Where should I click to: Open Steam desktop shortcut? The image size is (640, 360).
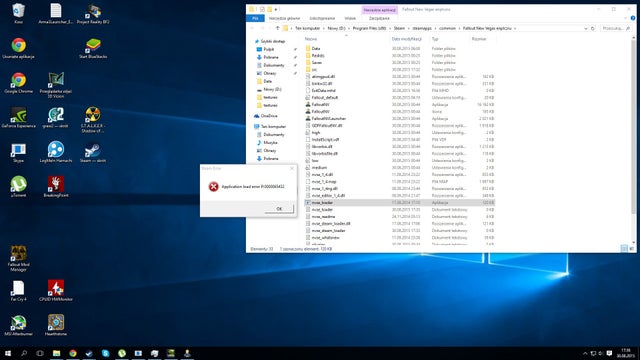(x=93, y=153)
